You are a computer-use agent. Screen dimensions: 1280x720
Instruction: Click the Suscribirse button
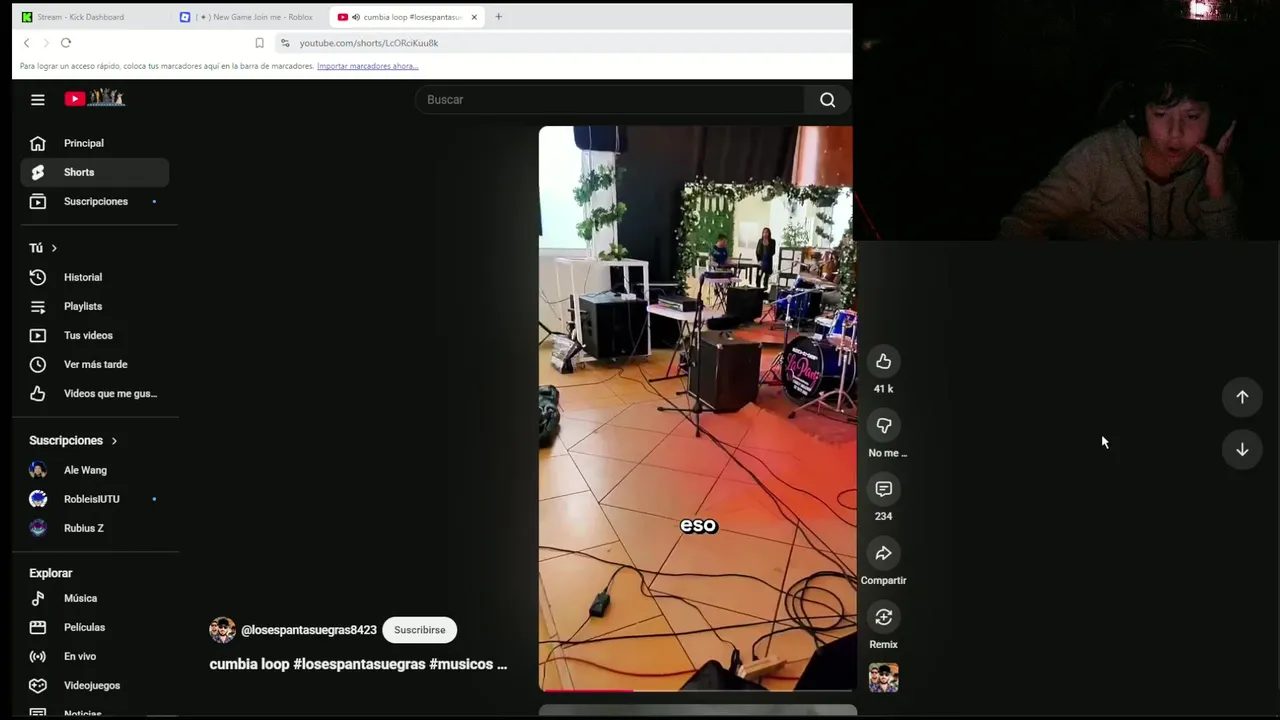(x=419, y=630)
